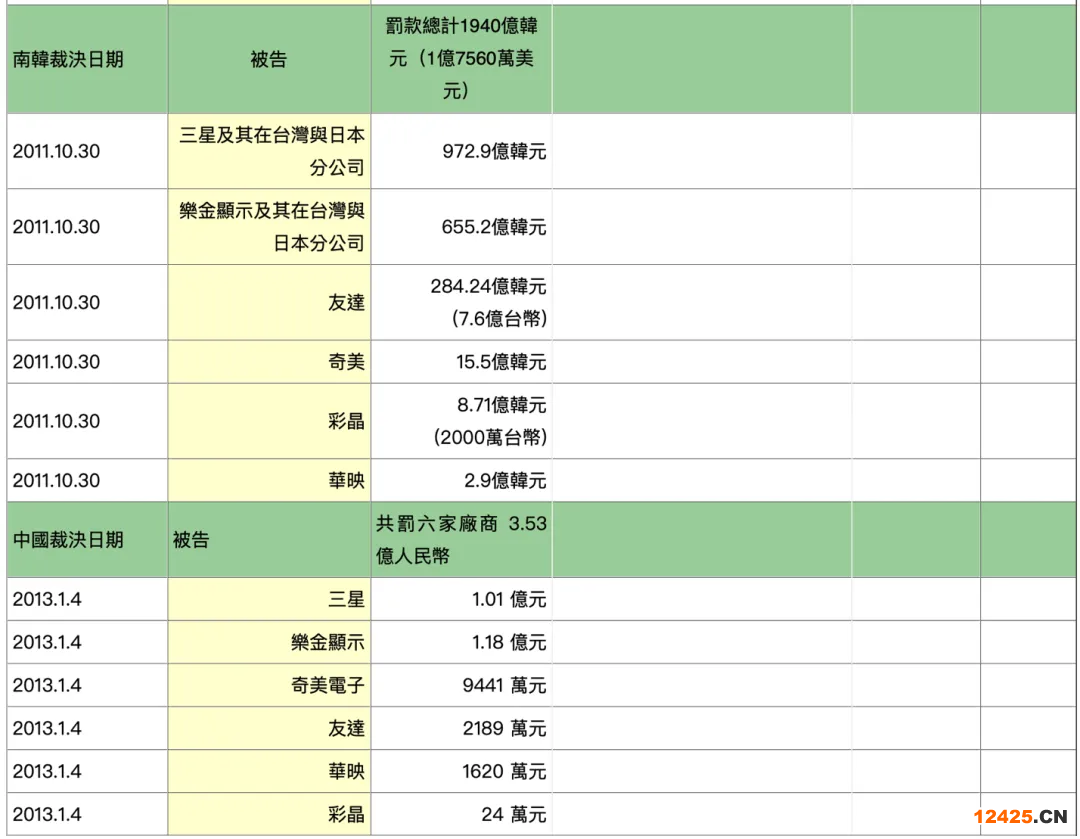Click the 2013.1.4 date in 9441 萬元 row
The image size is (1080, 839).
click(x=47, y=685)
